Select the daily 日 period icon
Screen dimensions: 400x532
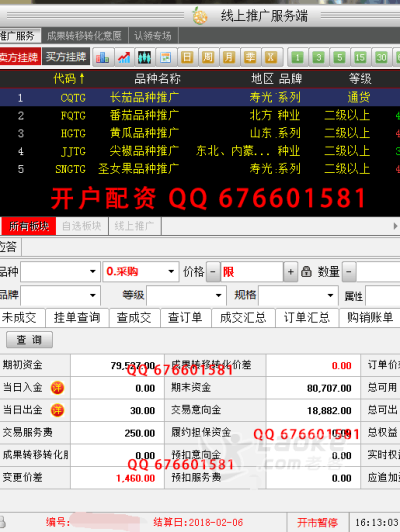tap(187, 57)
